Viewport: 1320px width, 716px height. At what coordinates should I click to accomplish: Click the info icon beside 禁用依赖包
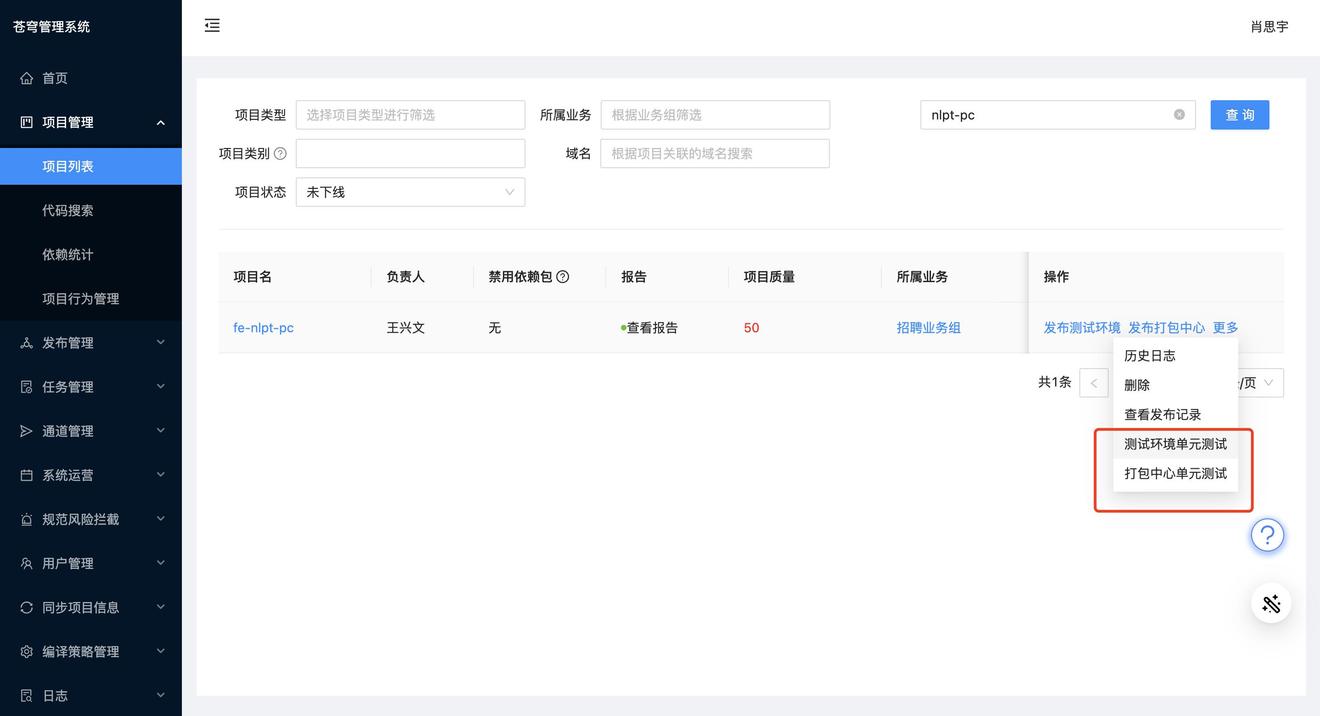[563, 277]
